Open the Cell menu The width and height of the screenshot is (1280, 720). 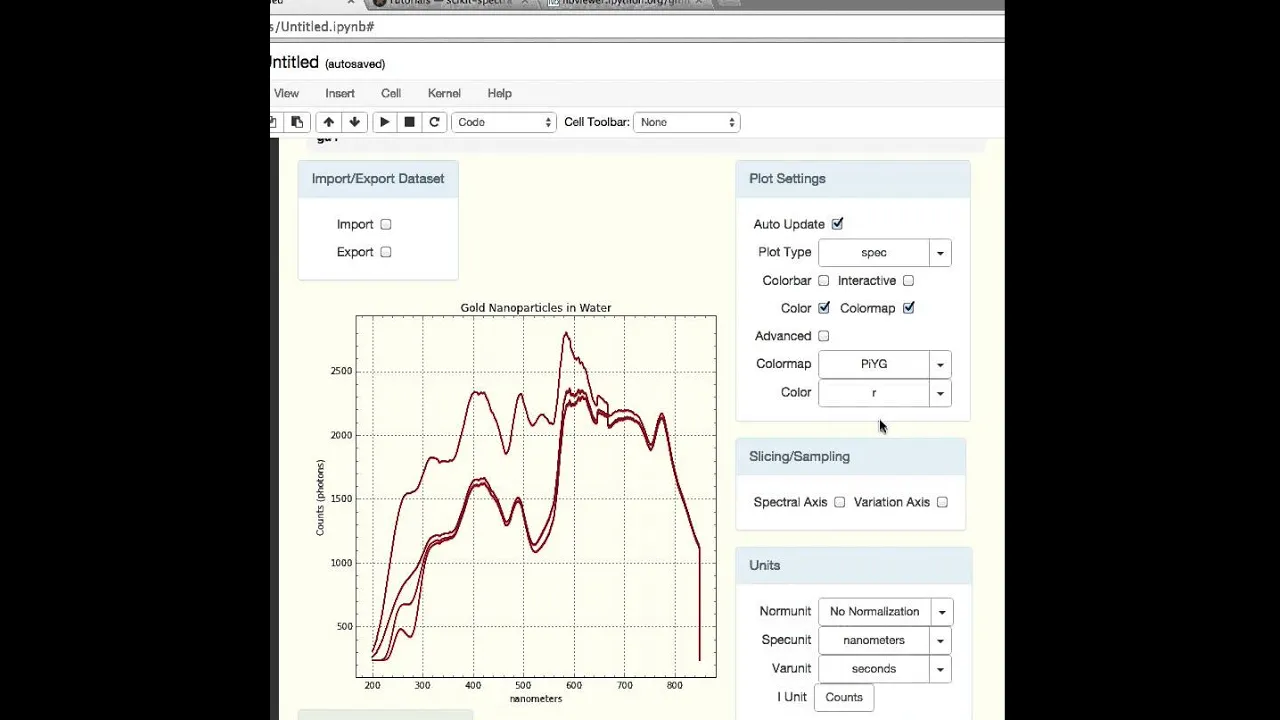pyautogui.click(x=391, y=93)
